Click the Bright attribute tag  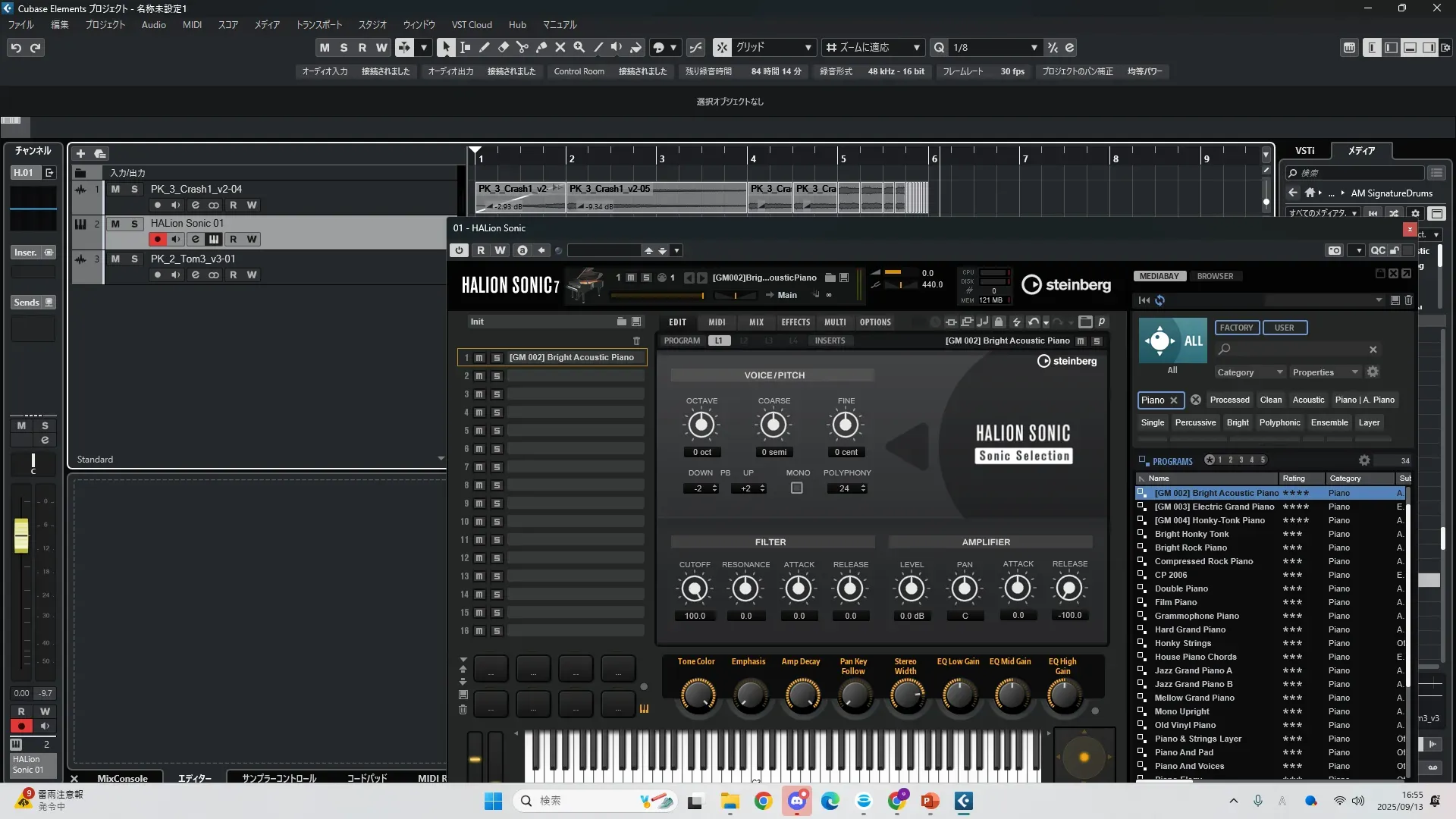pyautogui.click(x=1238, y=423)
